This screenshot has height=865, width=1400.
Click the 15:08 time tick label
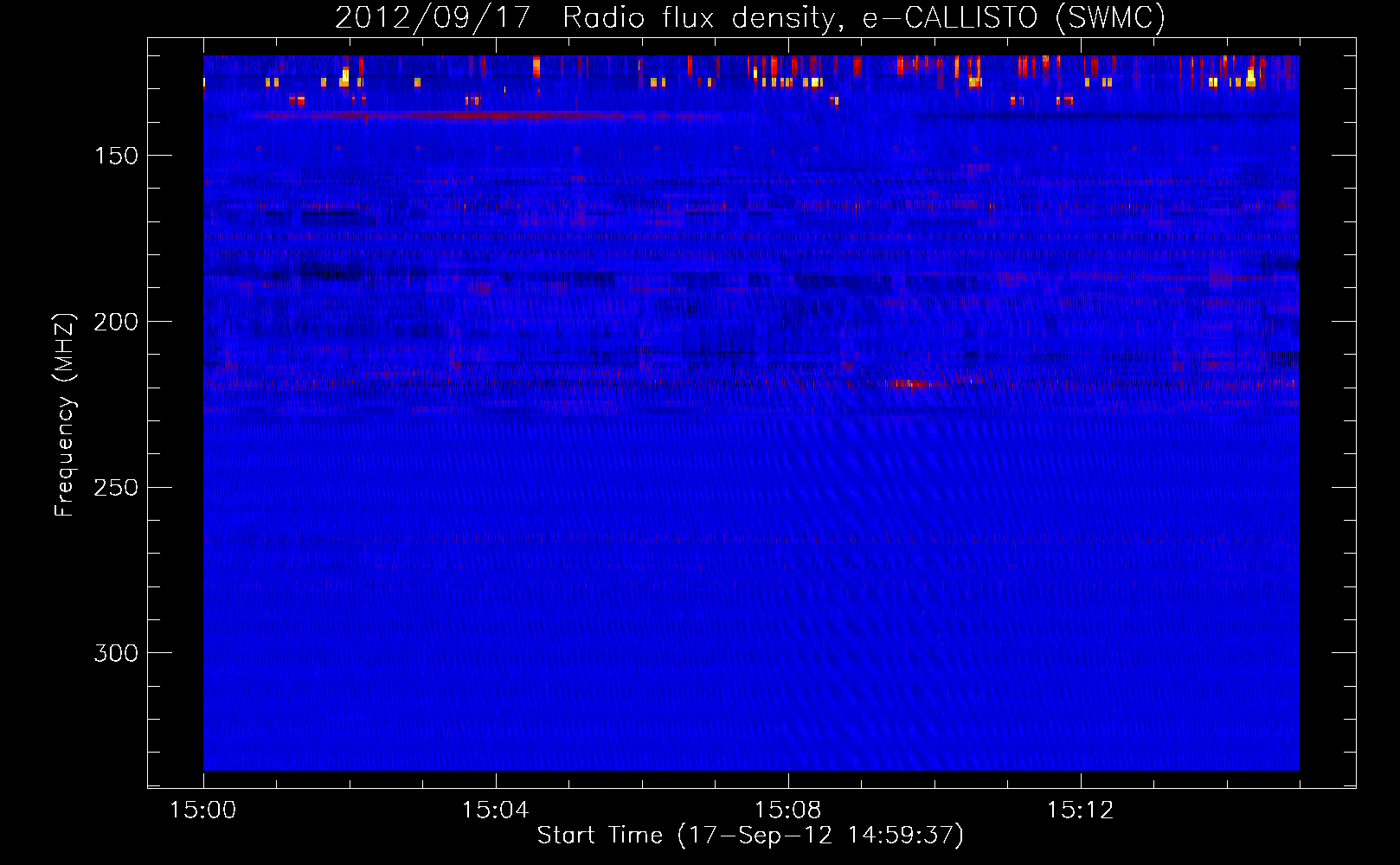pos(787,811)
